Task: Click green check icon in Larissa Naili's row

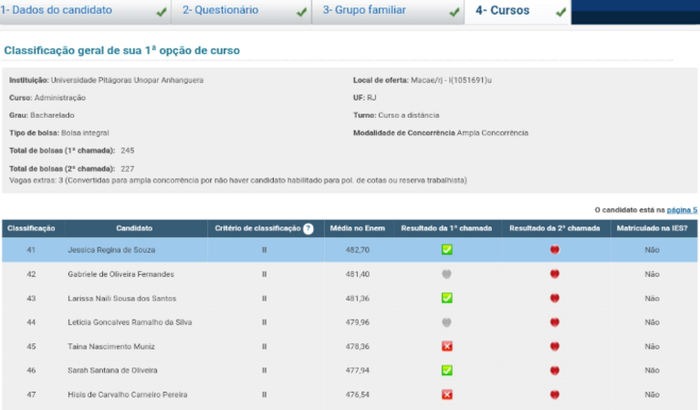Action: 447,297
